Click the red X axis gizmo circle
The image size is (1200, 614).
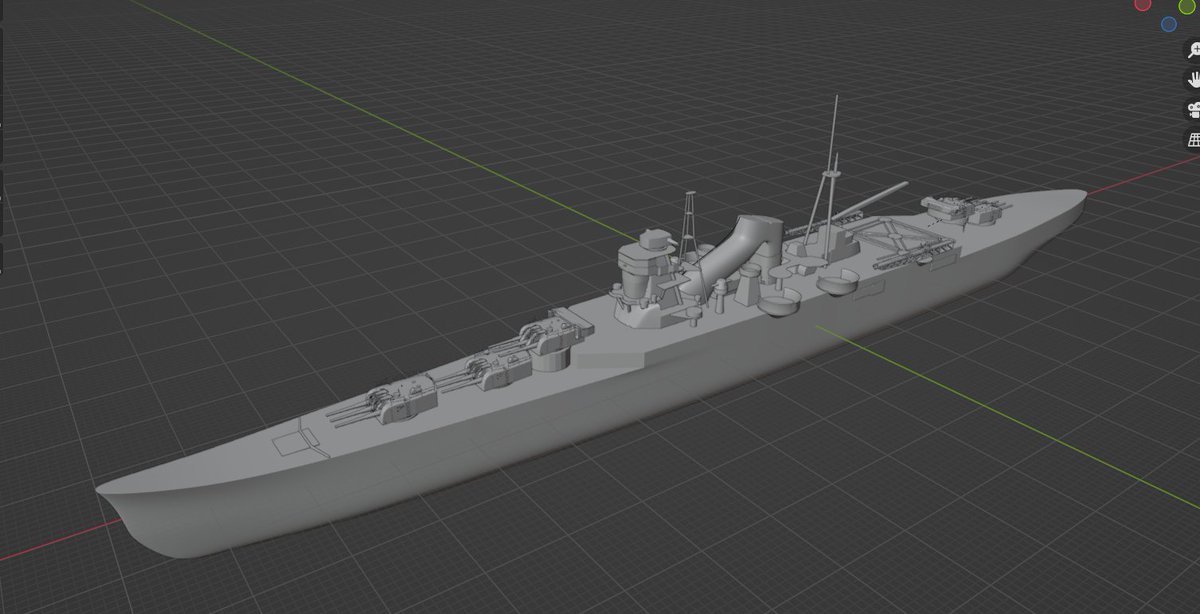pyautogui.click(x=1143, y=4)
